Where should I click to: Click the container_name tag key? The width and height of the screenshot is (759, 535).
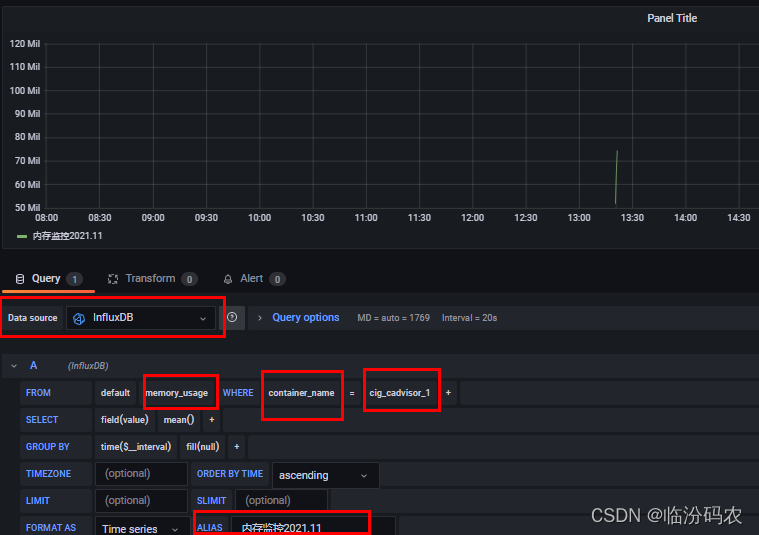click(x=301, y=393)
